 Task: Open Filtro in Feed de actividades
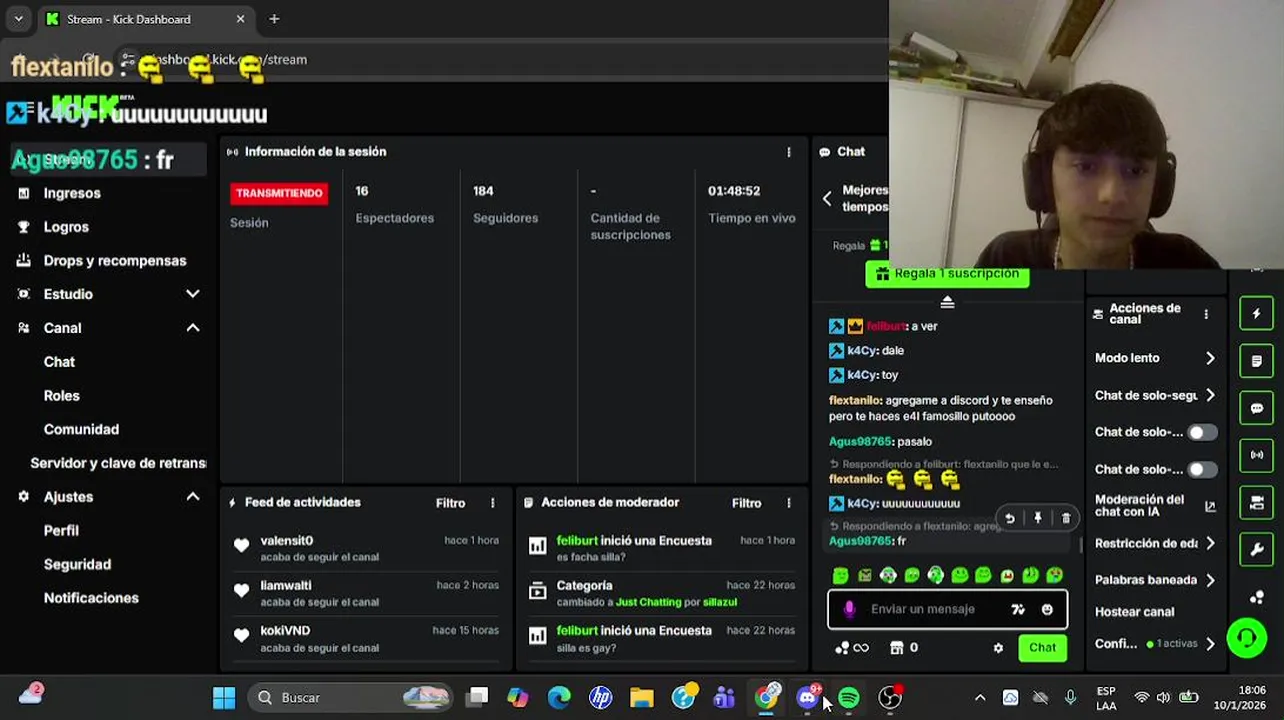click(x=450, y=503)
